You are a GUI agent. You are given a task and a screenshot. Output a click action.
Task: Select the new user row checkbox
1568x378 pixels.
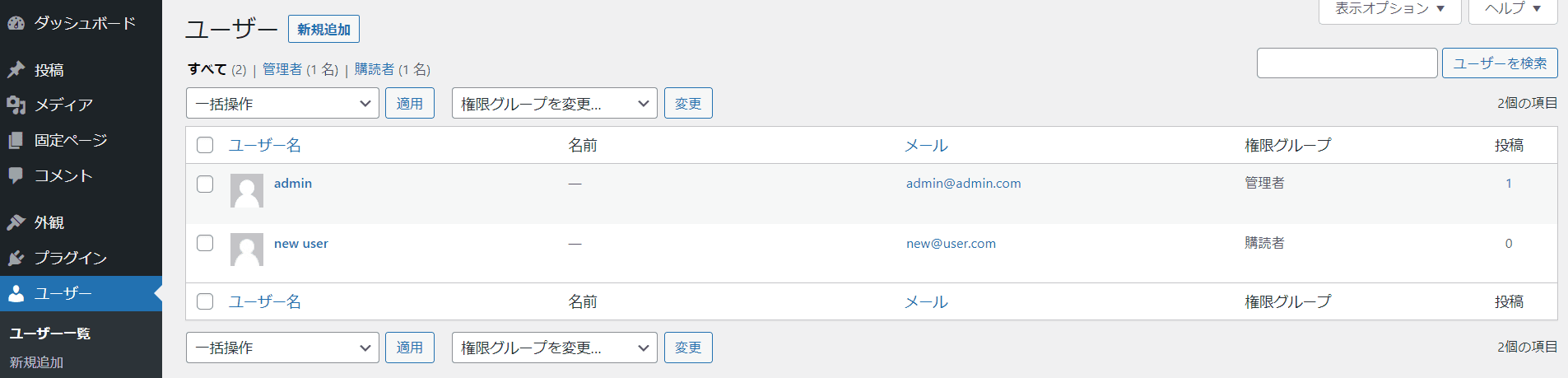205,243
